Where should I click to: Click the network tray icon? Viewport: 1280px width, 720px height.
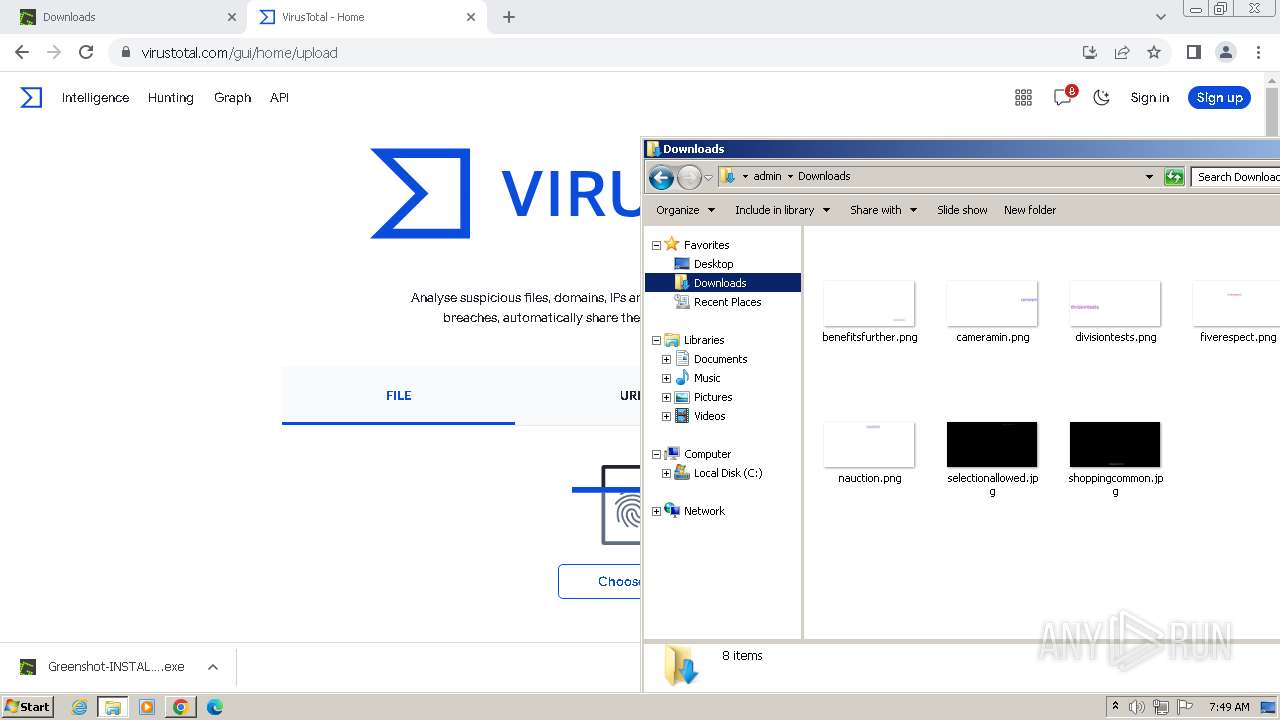[x=1161, y=707]
